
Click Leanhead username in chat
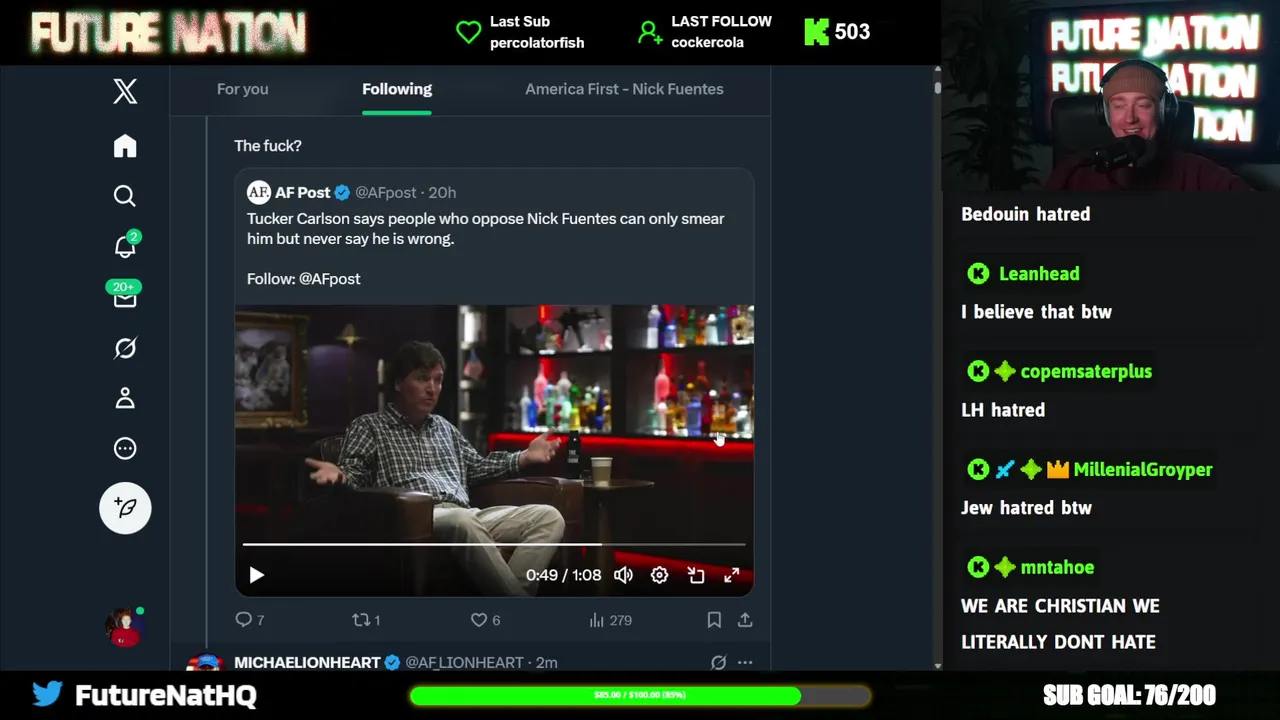coord(1039,274)
